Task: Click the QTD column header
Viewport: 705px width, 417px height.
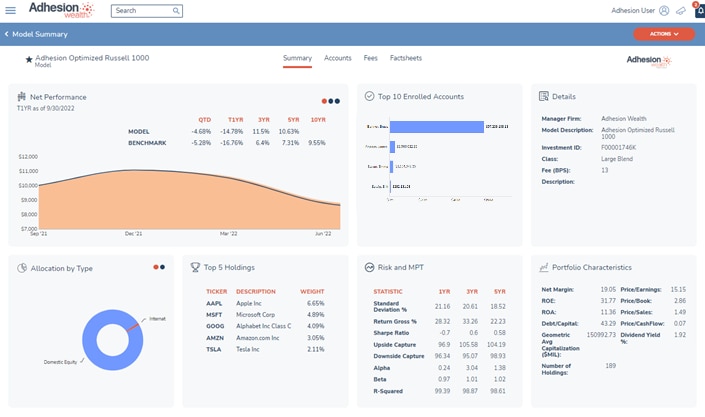Action: click(205, 120)
